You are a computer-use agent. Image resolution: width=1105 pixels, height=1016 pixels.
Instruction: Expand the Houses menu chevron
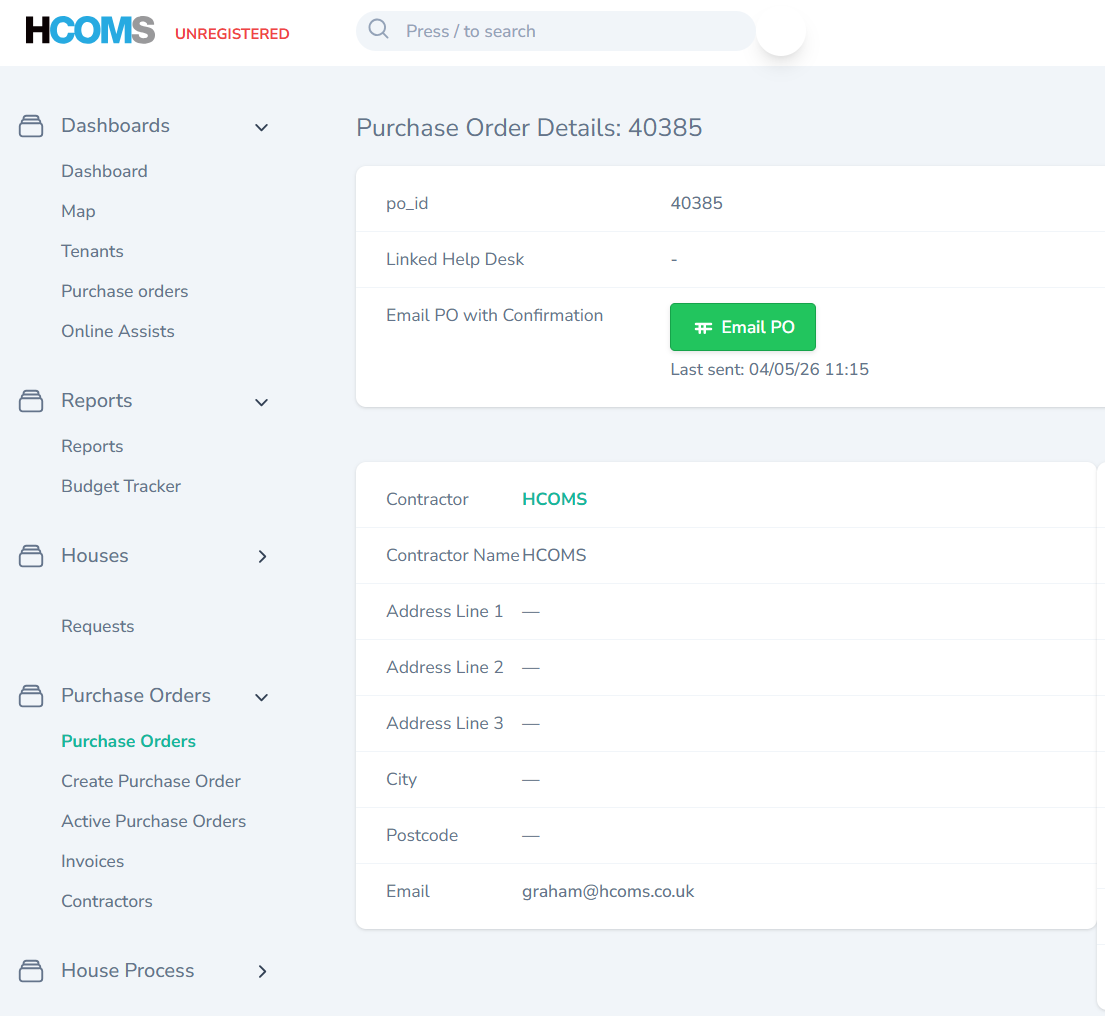click(262, 557)
